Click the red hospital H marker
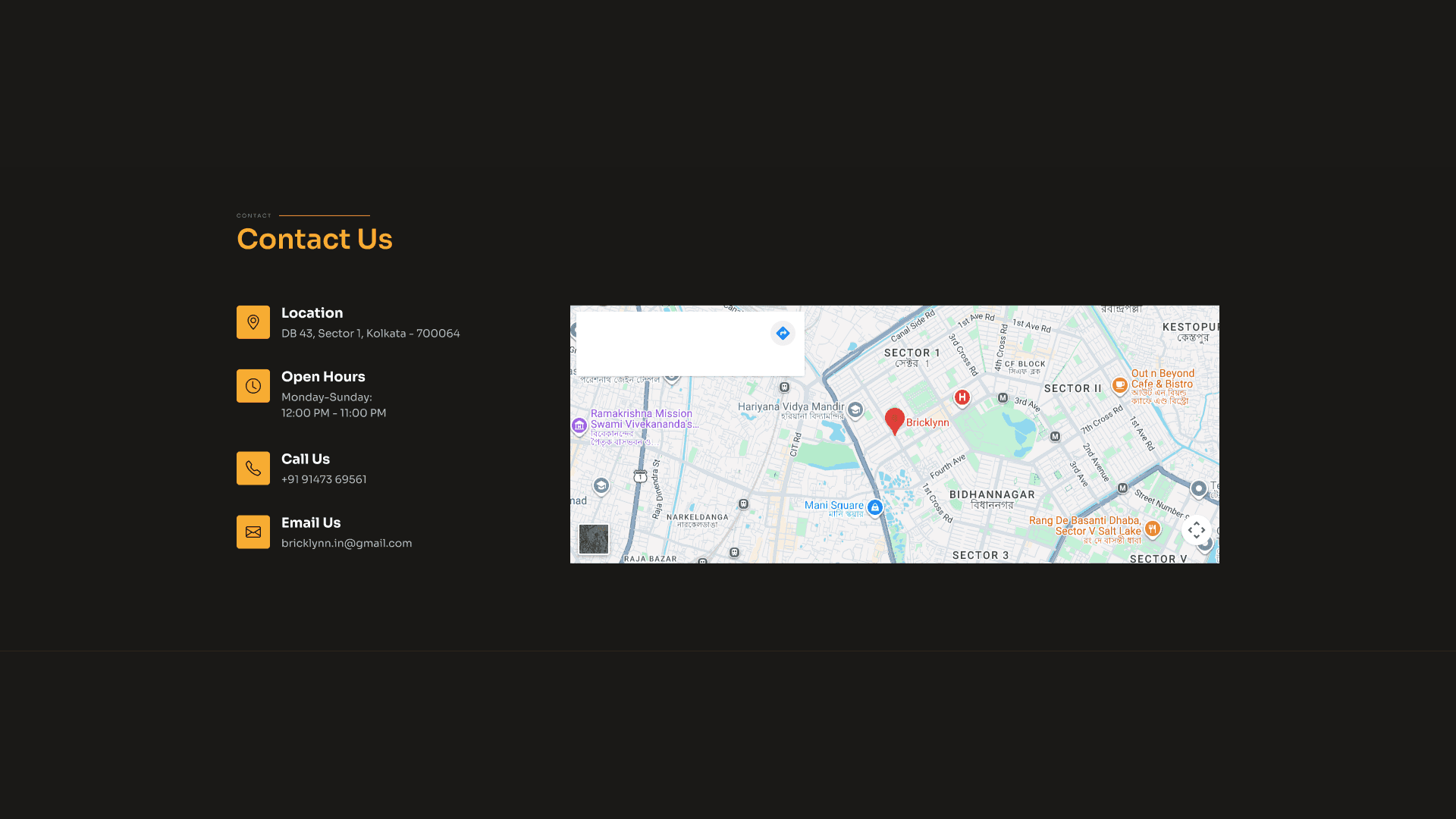 (962, 397)
